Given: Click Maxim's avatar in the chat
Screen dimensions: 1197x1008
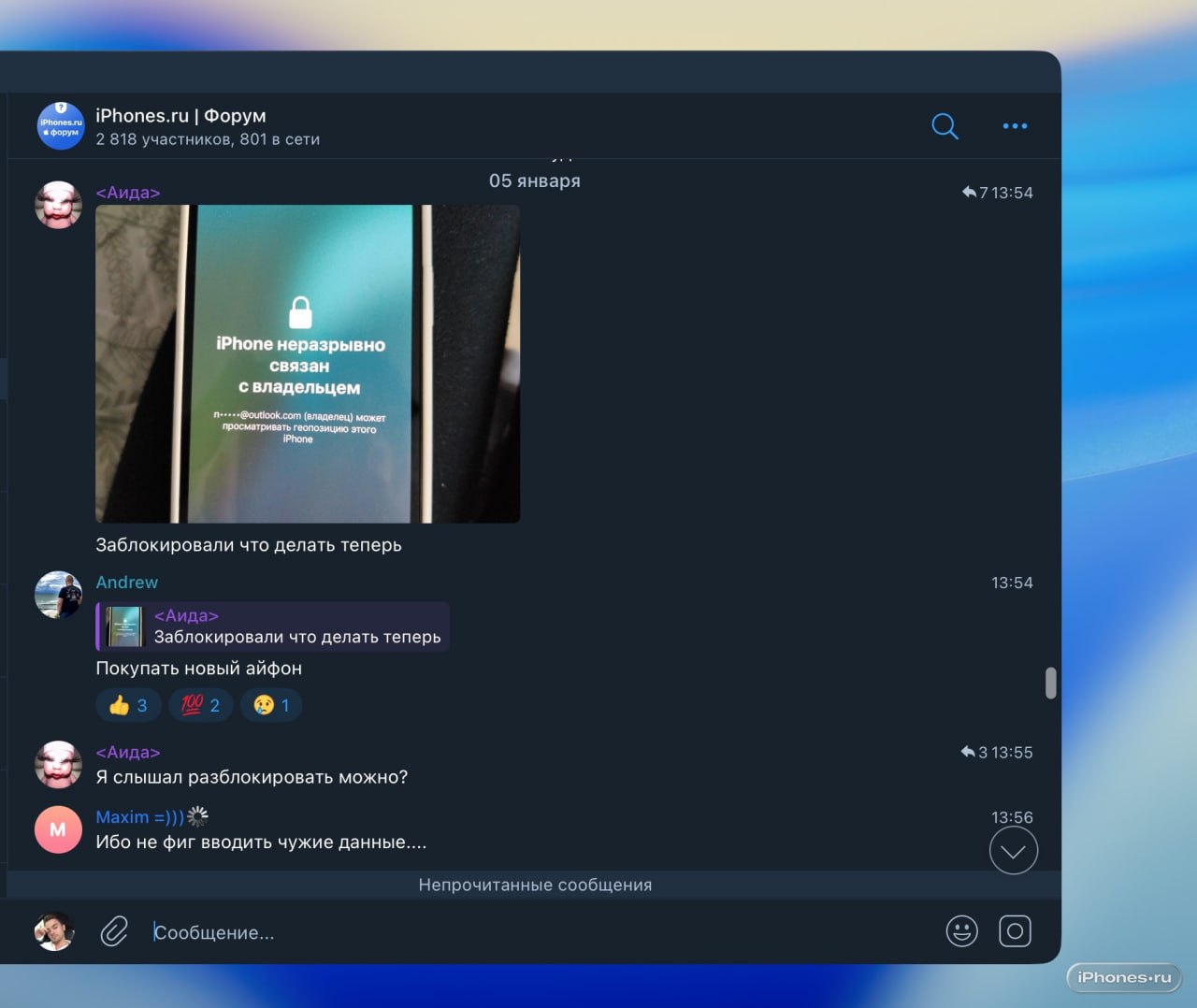Looking at the screenshot, I should [x=58, y=829].
